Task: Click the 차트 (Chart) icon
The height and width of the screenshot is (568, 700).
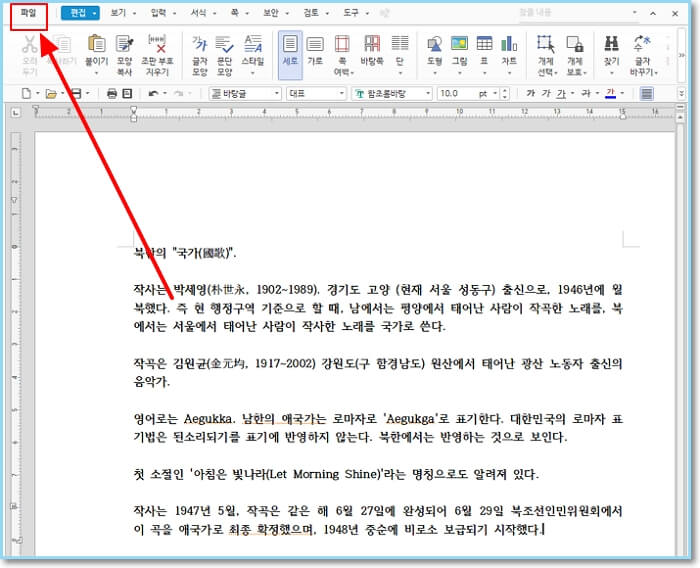Action: tap(509, 44)
